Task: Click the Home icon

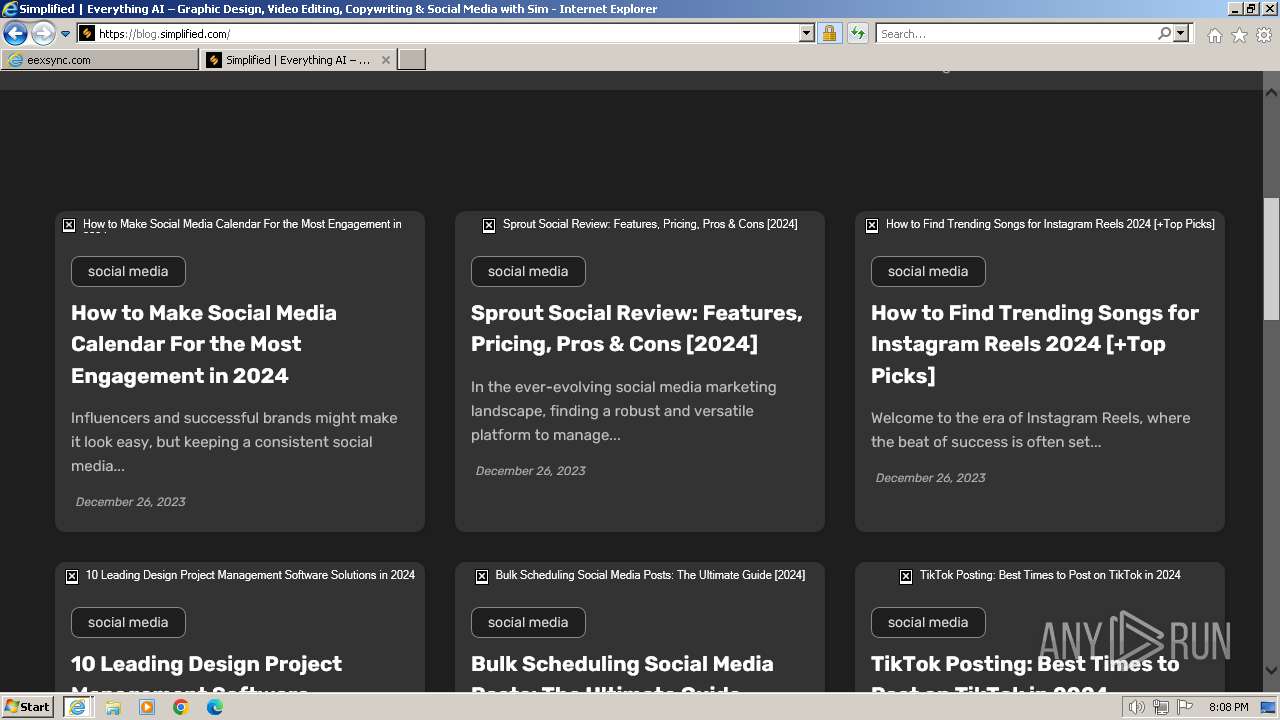Action: pyautogui.click(x=1214, y=35)
